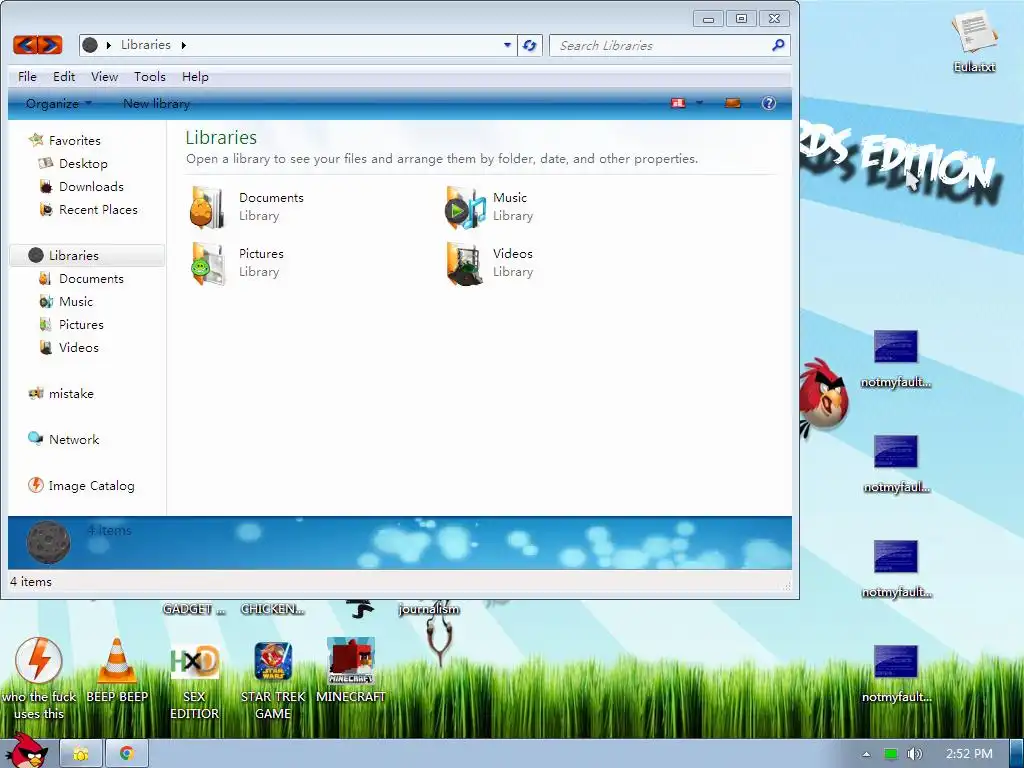Click the Chrome taskbar button

pyautogui.click(x=127, y=754)
